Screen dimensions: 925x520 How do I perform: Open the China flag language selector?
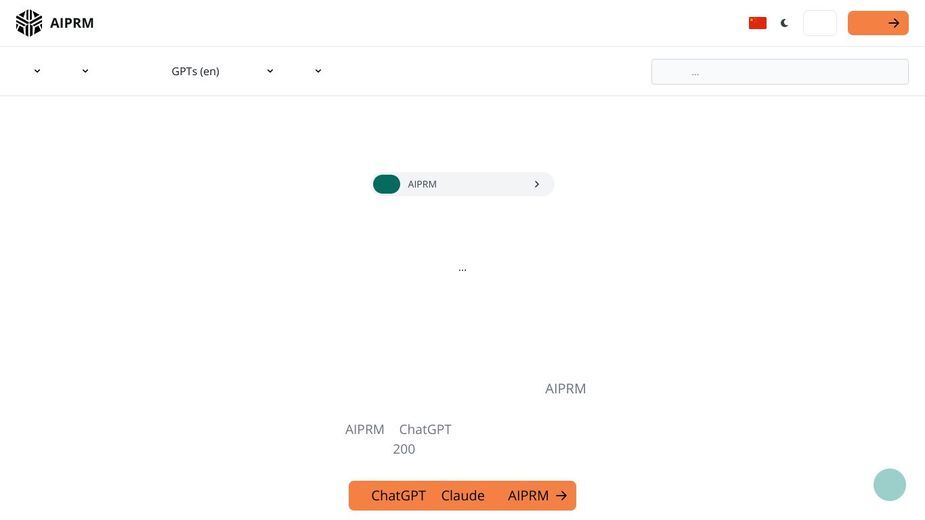point(757,23)
